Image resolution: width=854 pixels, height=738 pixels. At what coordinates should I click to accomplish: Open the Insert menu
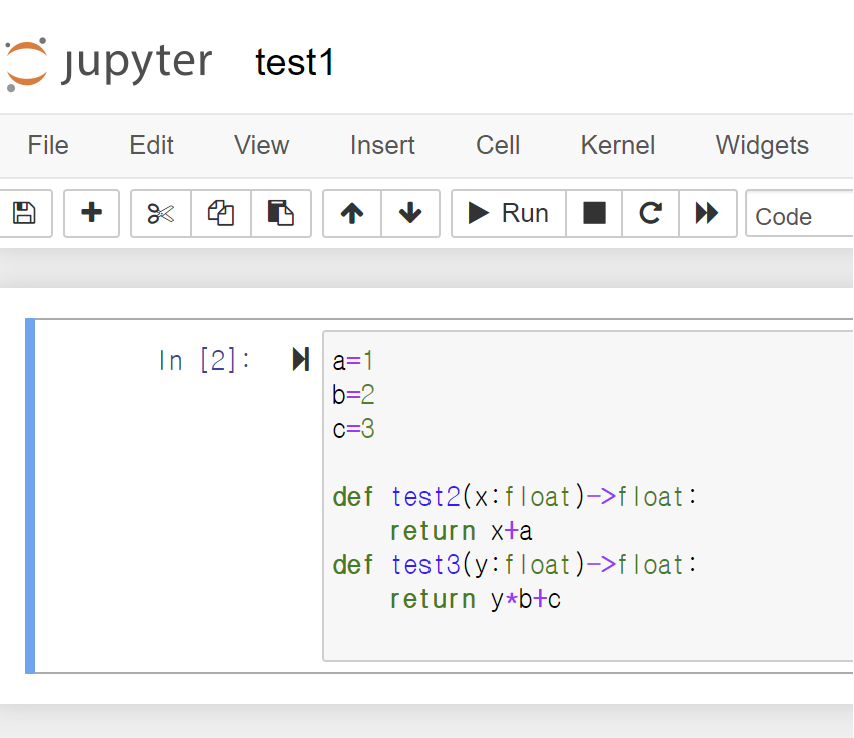pos(382,145)
